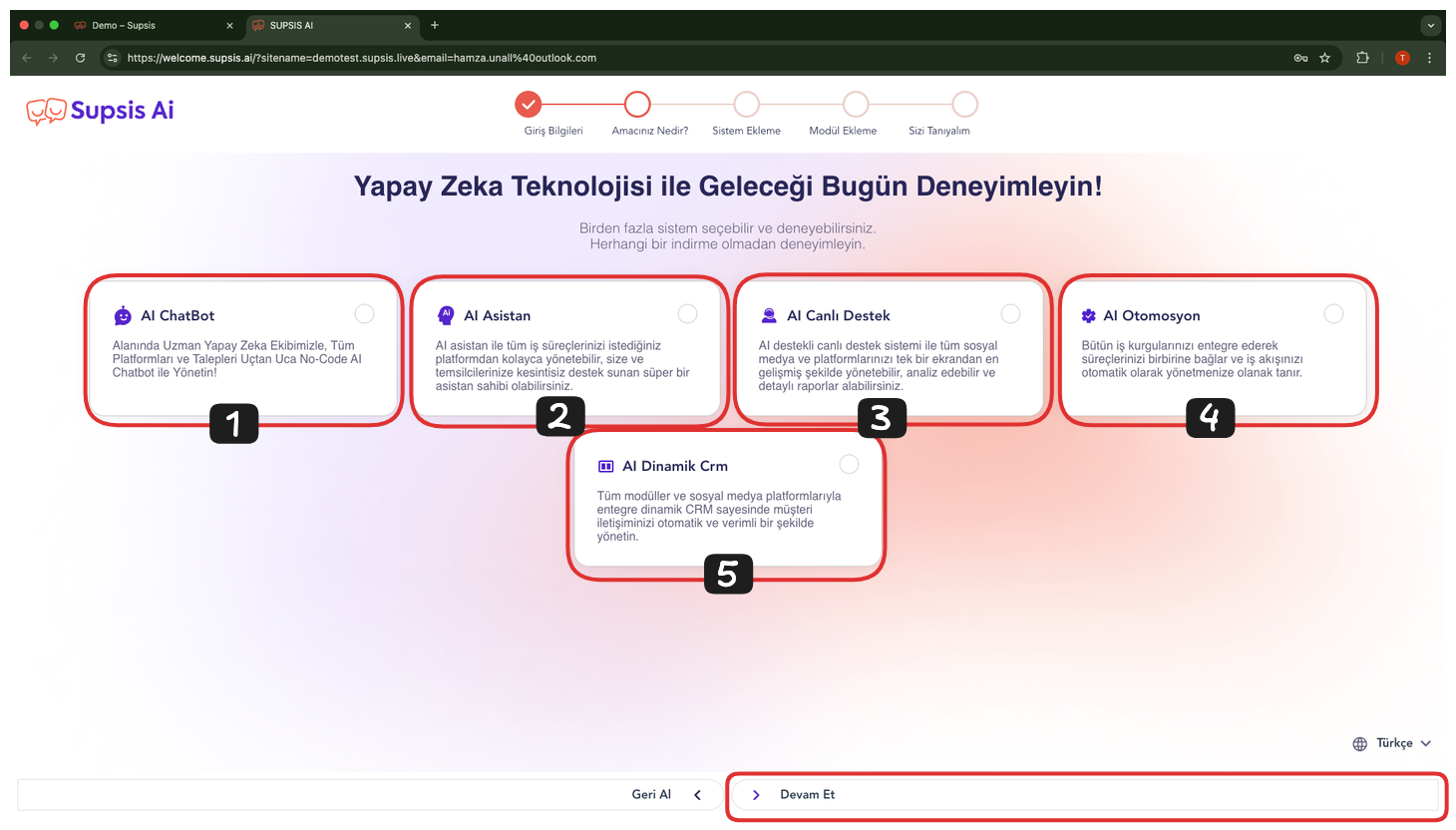
Task: Click the browser address bar URL
Action: (362, 58)
